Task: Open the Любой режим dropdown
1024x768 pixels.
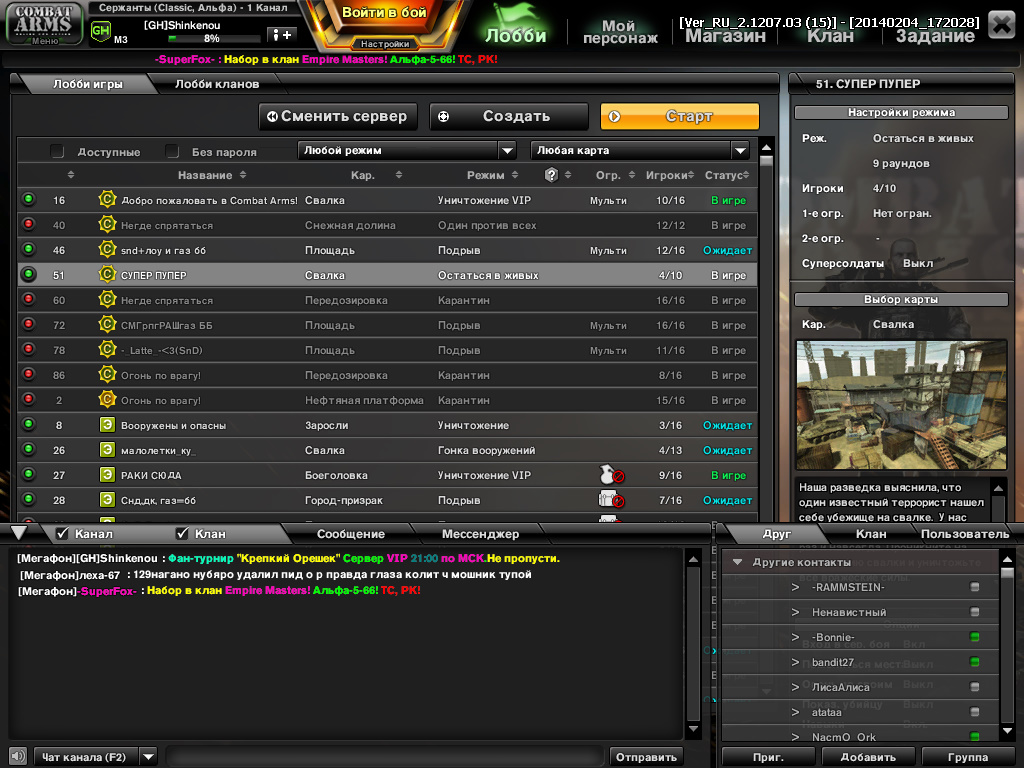Action: (x=407, y=150)
